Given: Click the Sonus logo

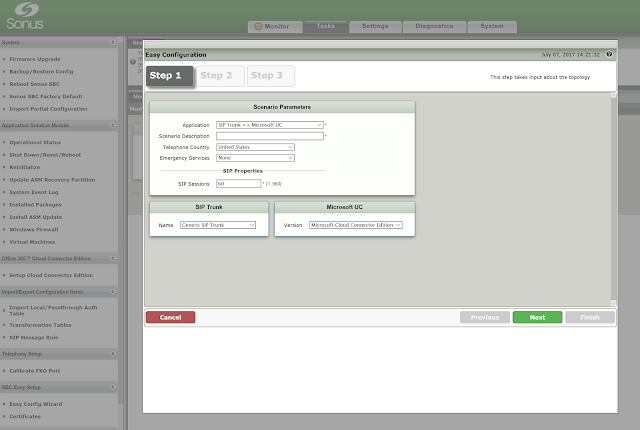Looking at the screenshot, I should [24, 16].
